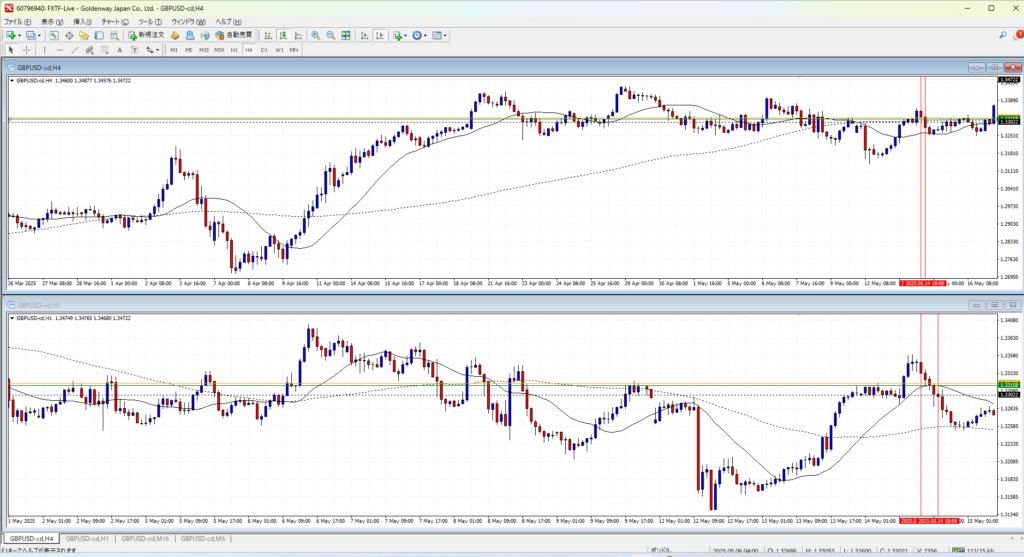Expand the new chart dropdown arrow
The height and width of the screenshot is (557, 1024).
pyautogui.click(x=21, y=35)
